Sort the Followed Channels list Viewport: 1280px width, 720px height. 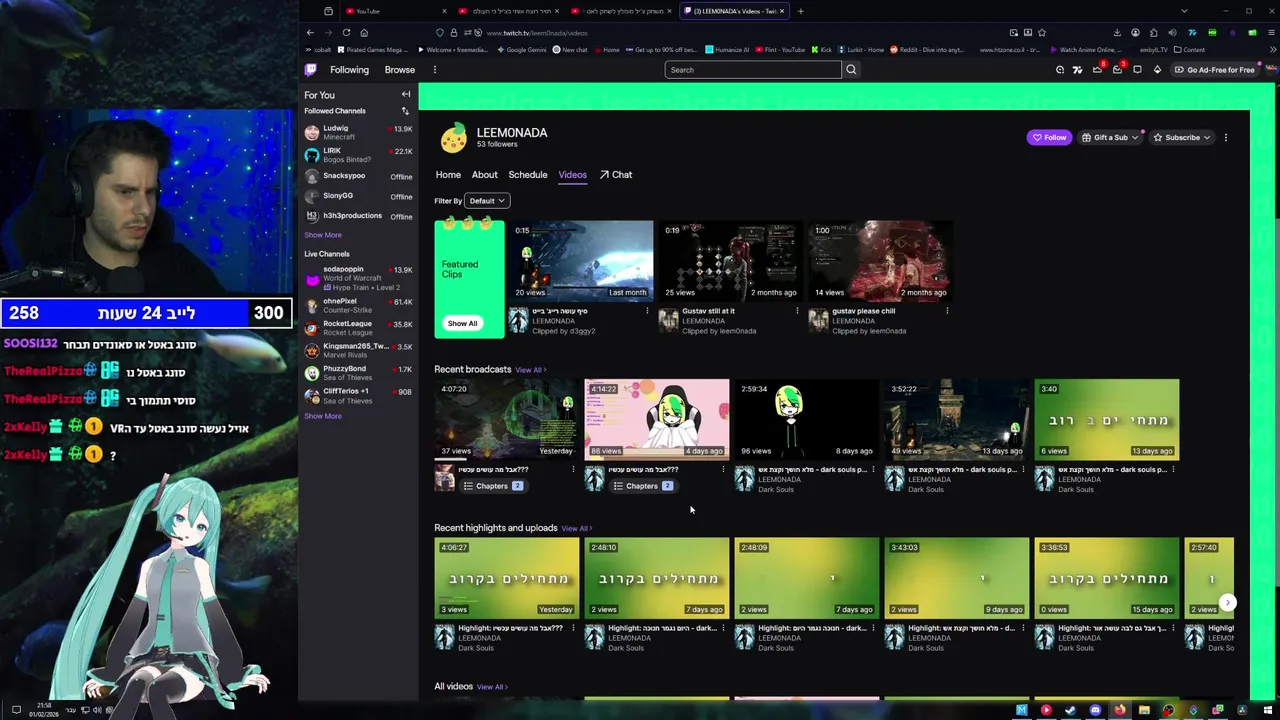point(405,111)
